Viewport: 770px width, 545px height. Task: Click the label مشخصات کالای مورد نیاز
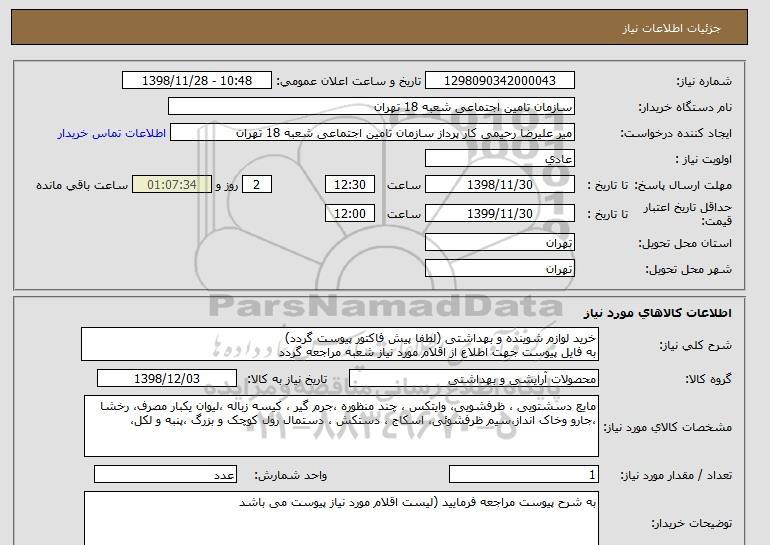(668, 427)
